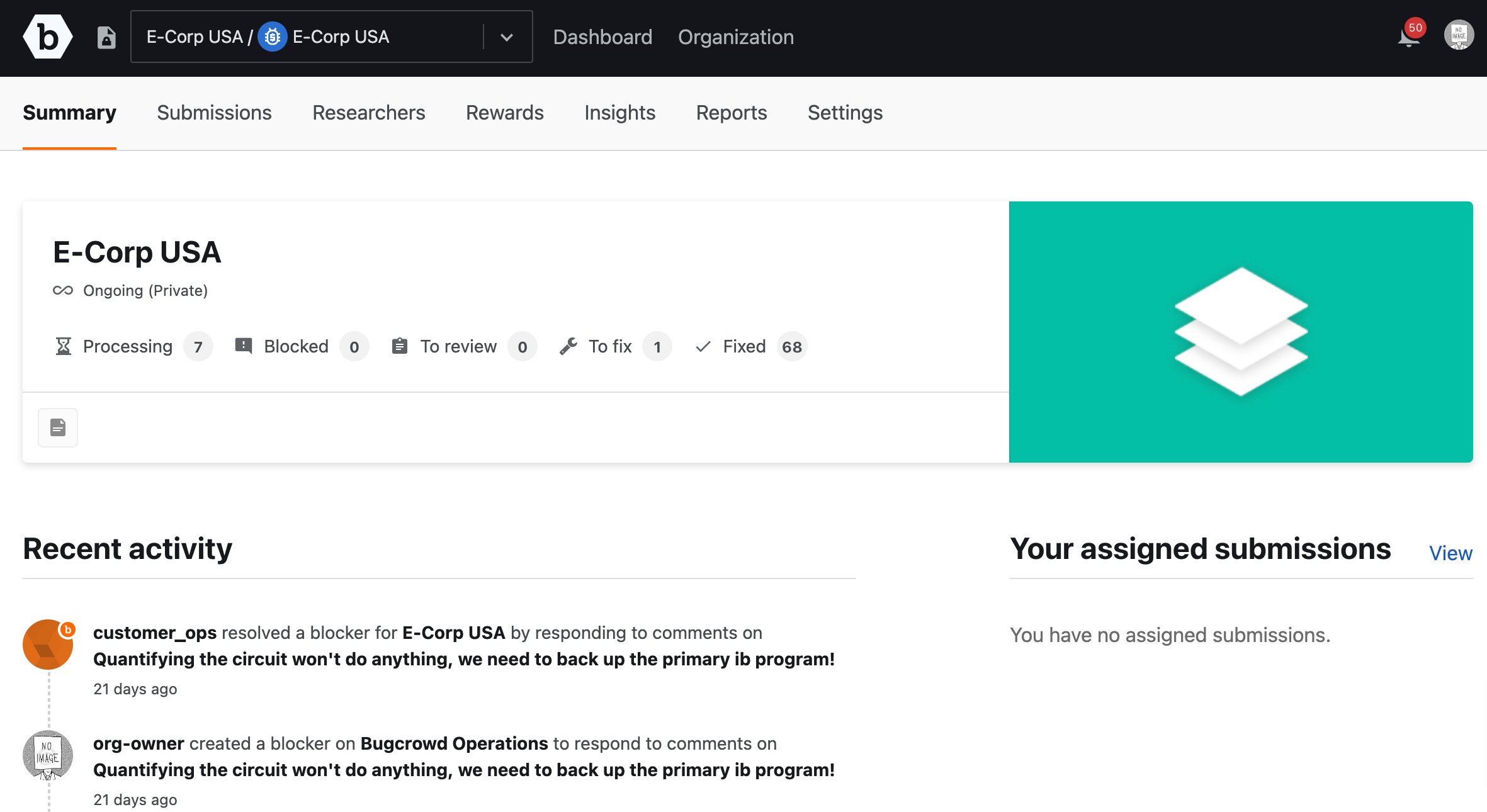
Task: Open the Settings tab
Action: 845,113
